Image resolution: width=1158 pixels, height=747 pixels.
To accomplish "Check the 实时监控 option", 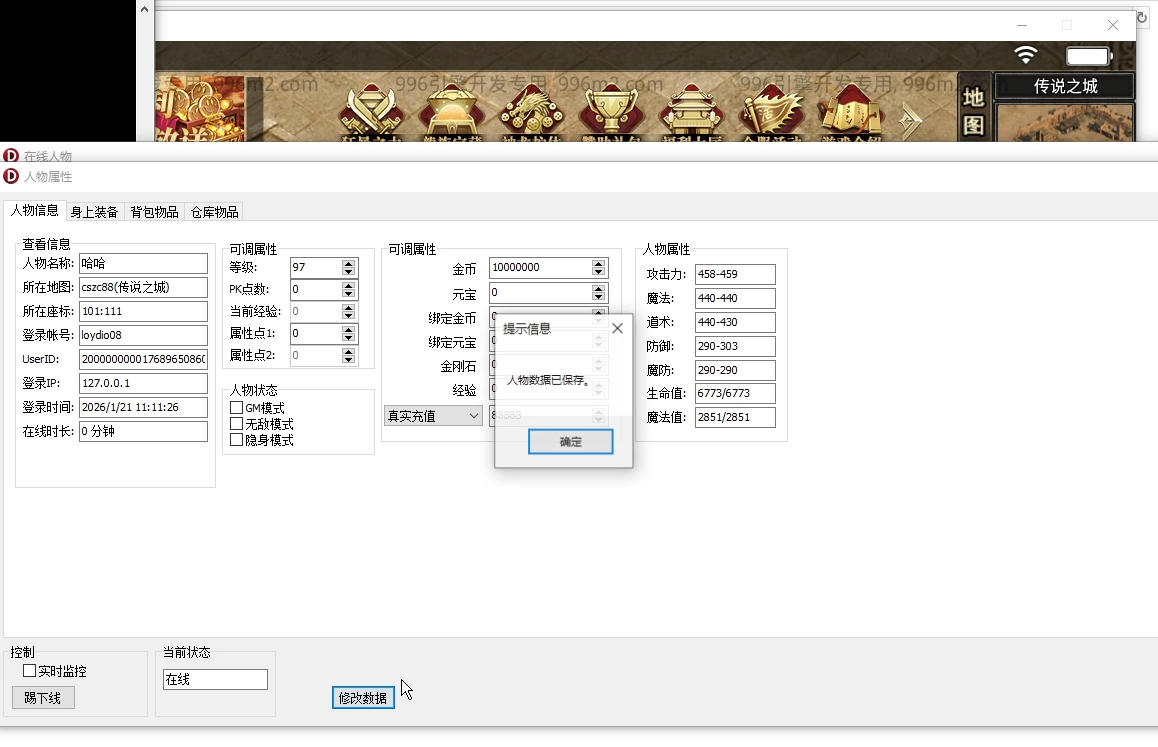I will (x=30, y=671).
